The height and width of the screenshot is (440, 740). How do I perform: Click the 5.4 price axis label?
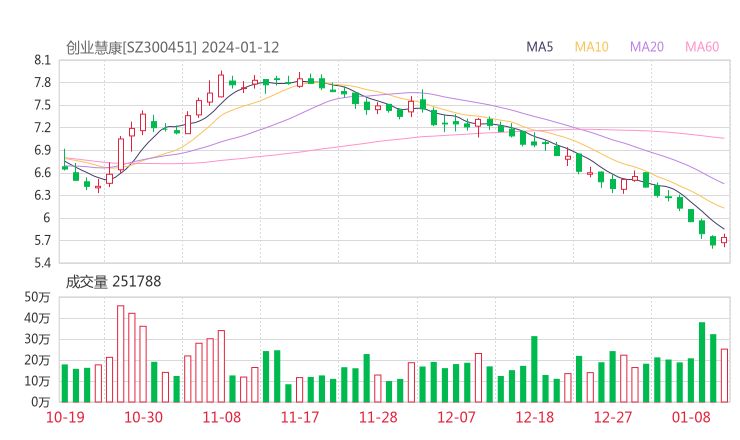pos(42,262)
